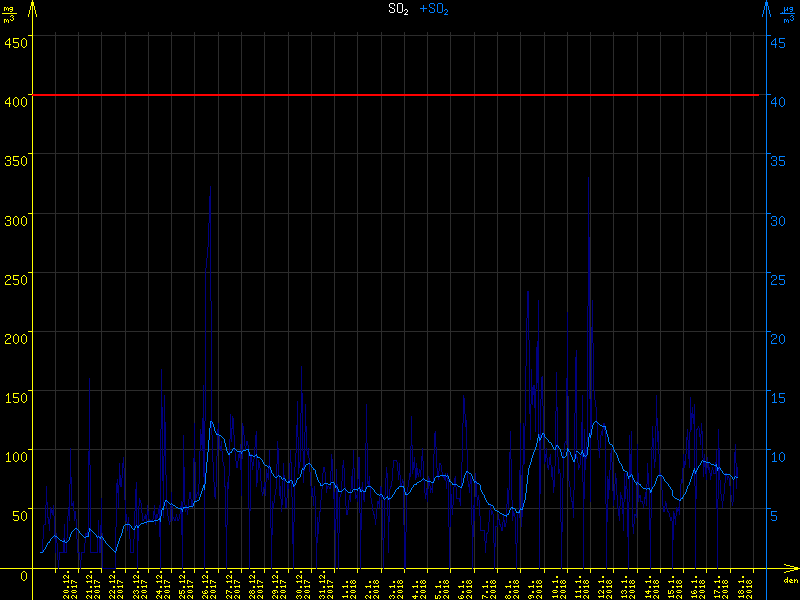800x600 pixels.
Task: Select the white SO2 legend label
Action: (x=398, y=9)
